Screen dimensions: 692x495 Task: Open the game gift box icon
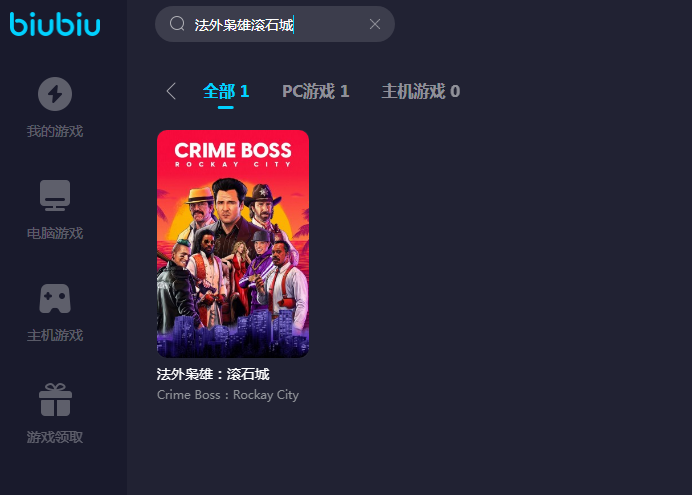click(x=55, y=400)
